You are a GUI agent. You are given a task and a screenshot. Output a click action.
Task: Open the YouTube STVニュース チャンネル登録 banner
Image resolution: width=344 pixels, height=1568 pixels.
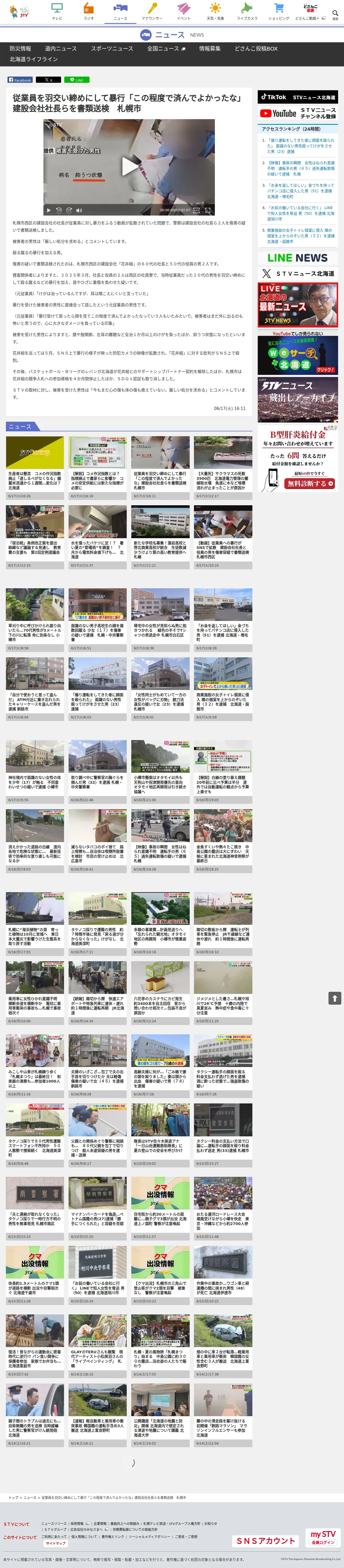click(298, 113)
